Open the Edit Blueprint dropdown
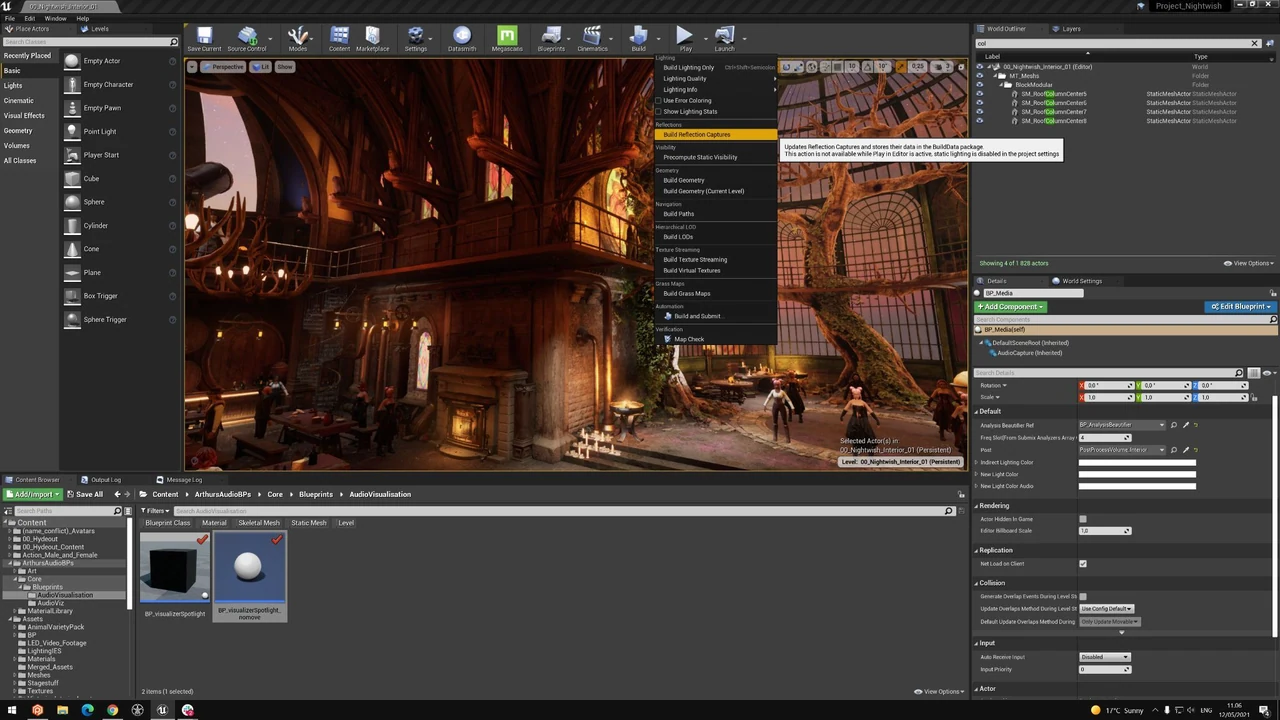Screen dimensions: 1280x720 [1240, 307]
